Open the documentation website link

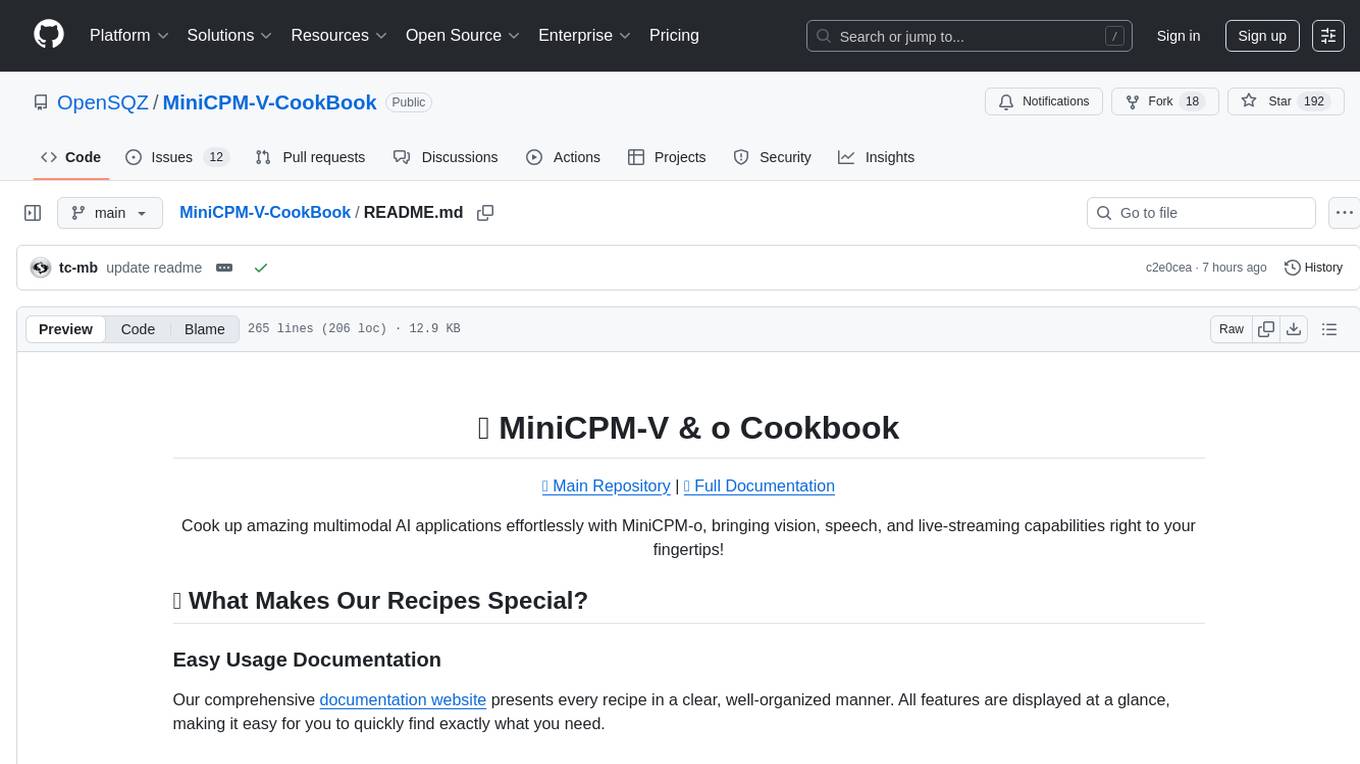[403, 700]
